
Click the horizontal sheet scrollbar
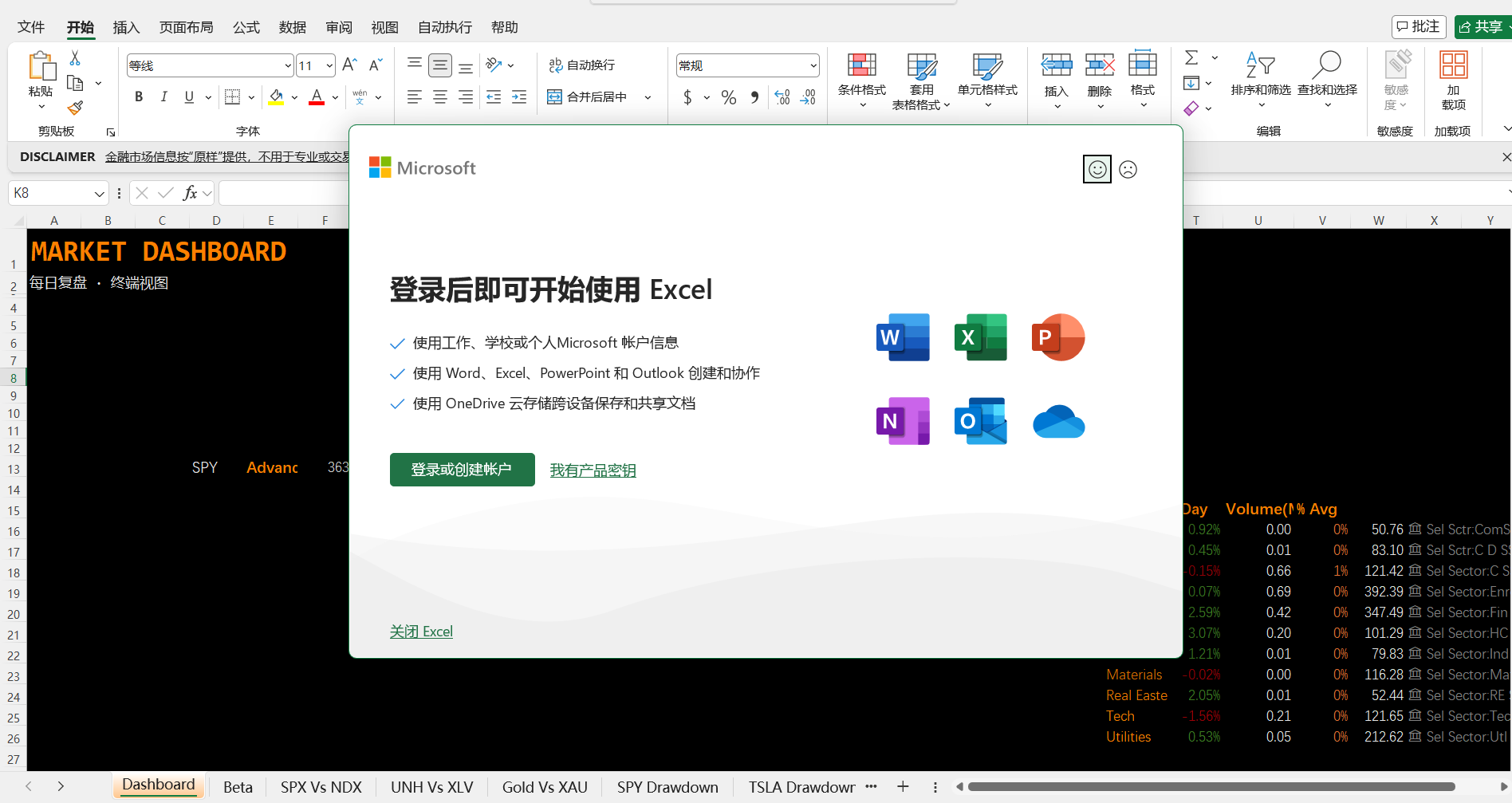pyautogui.click(x=1211, y=787)
